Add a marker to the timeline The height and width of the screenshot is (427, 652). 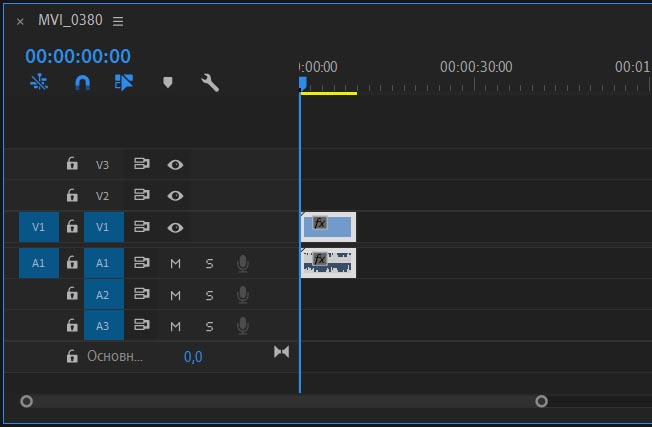click(x=168, y=82)
